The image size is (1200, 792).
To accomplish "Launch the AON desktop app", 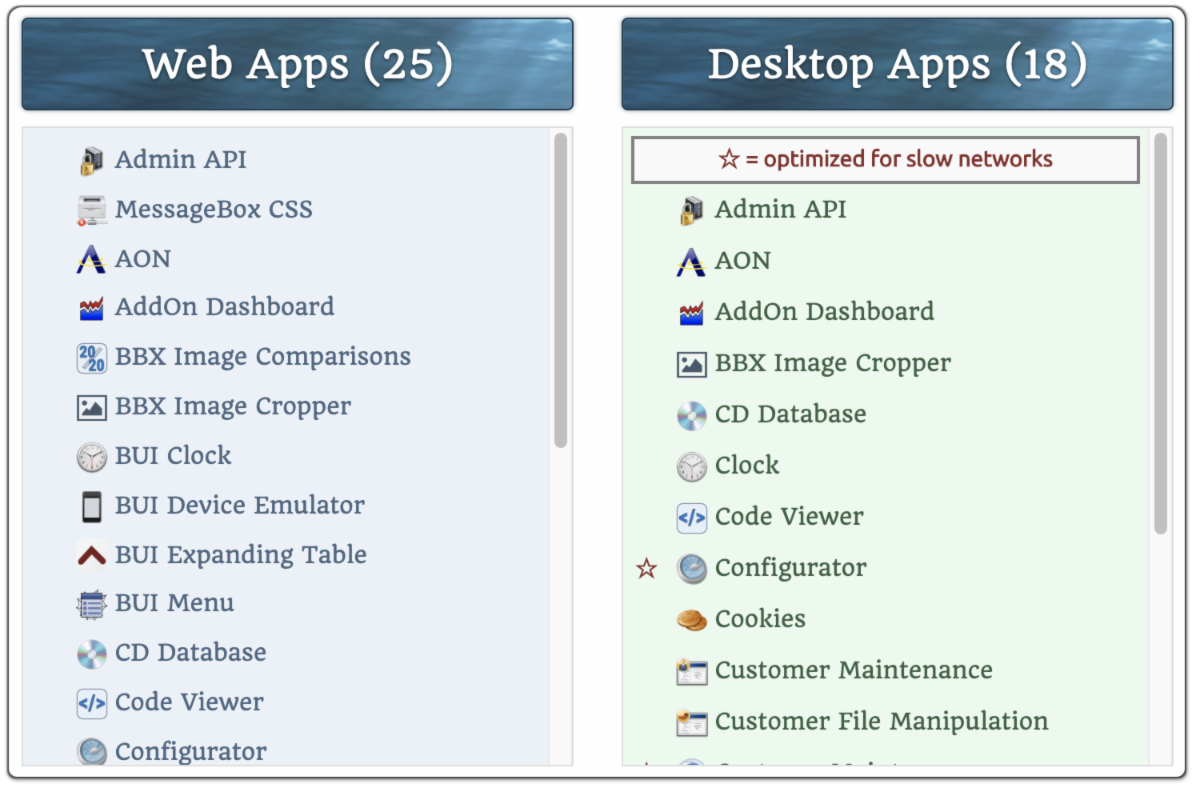I will tap(742, 261).
